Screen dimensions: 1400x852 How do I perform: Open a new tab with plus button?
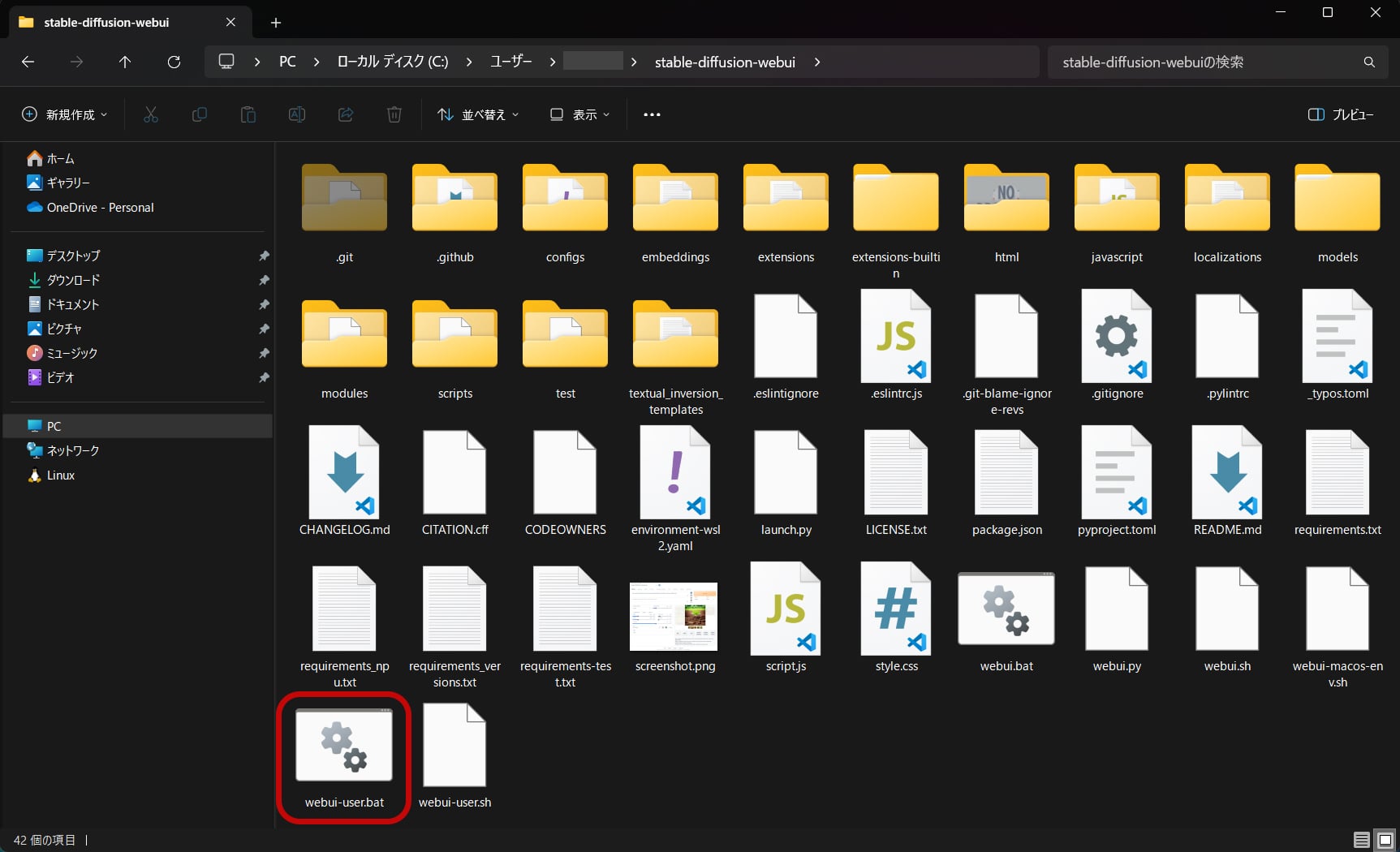pos(276,23)
